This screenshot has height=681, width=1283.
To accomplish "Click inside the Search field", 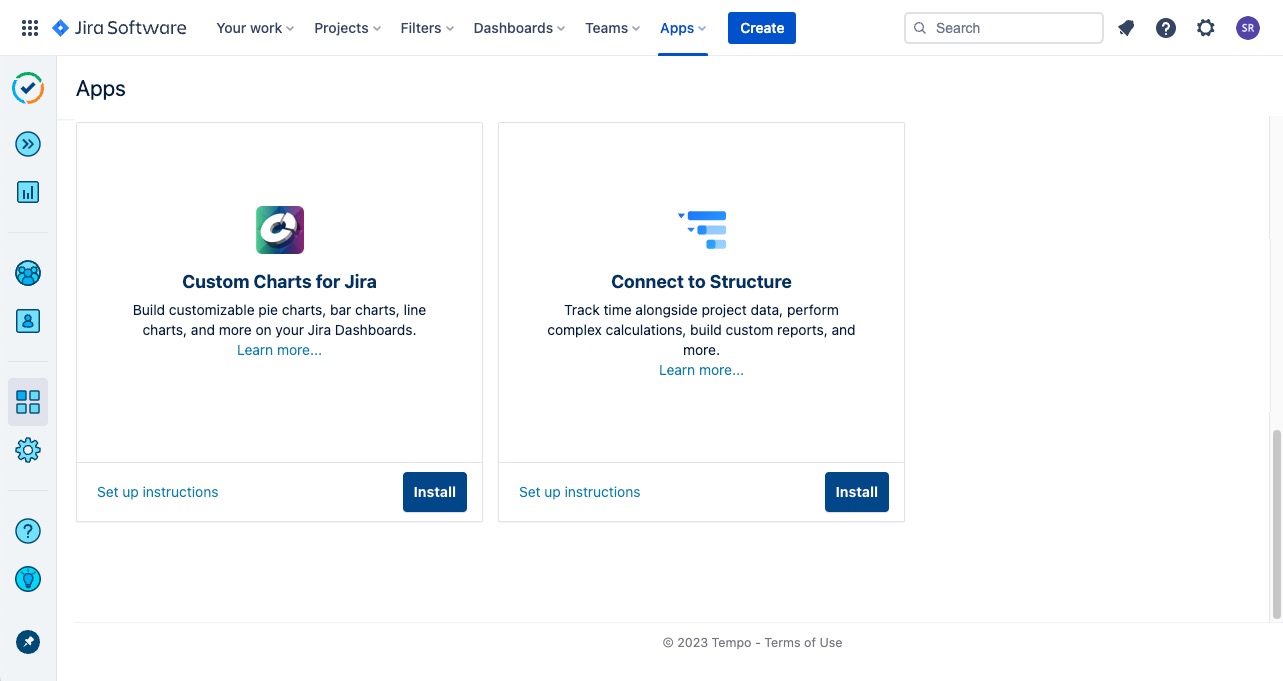I will (1003, 28).
